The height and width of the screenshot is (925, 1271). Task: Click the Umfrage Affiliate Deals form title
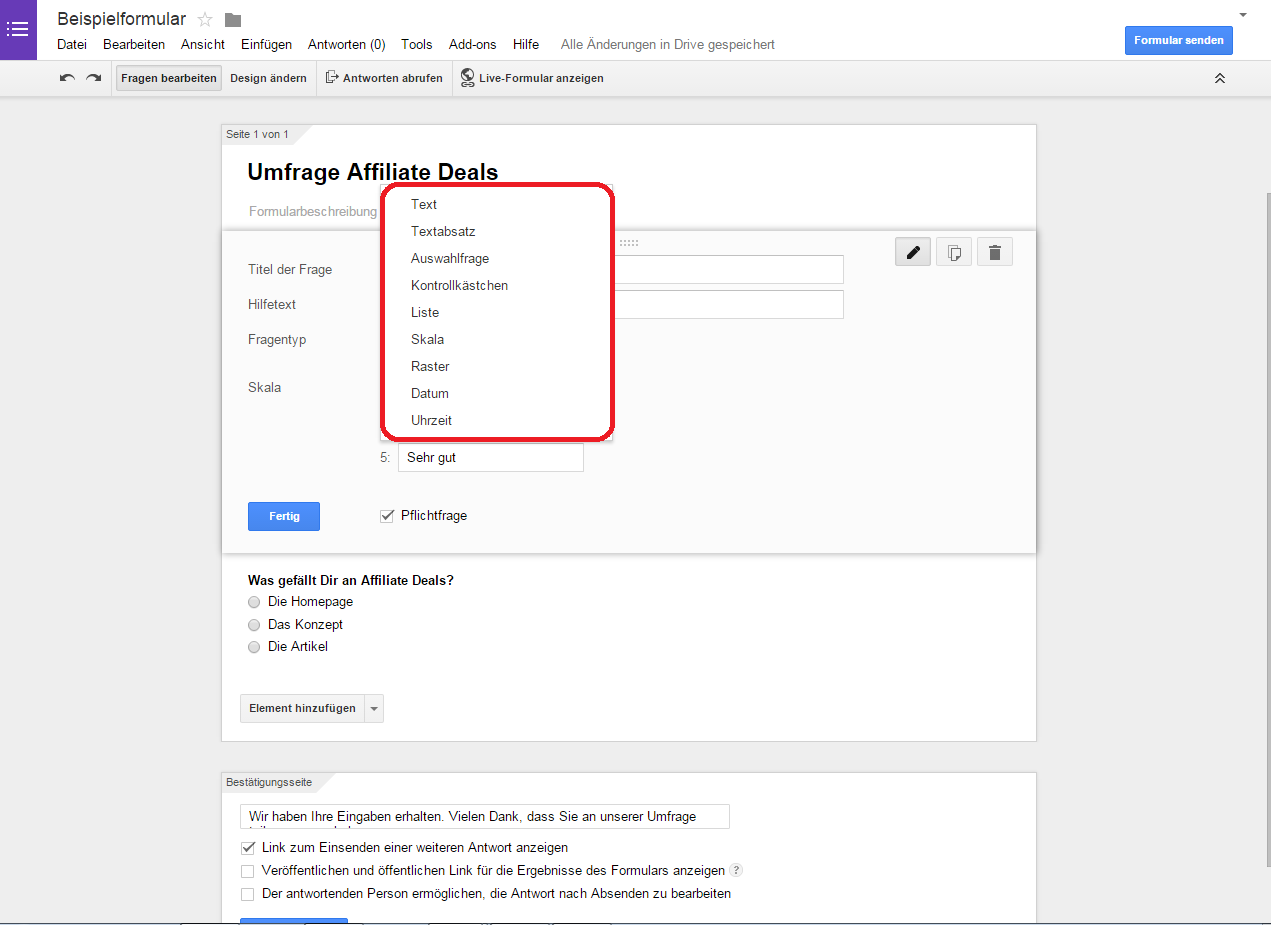(x=373, y=172)
